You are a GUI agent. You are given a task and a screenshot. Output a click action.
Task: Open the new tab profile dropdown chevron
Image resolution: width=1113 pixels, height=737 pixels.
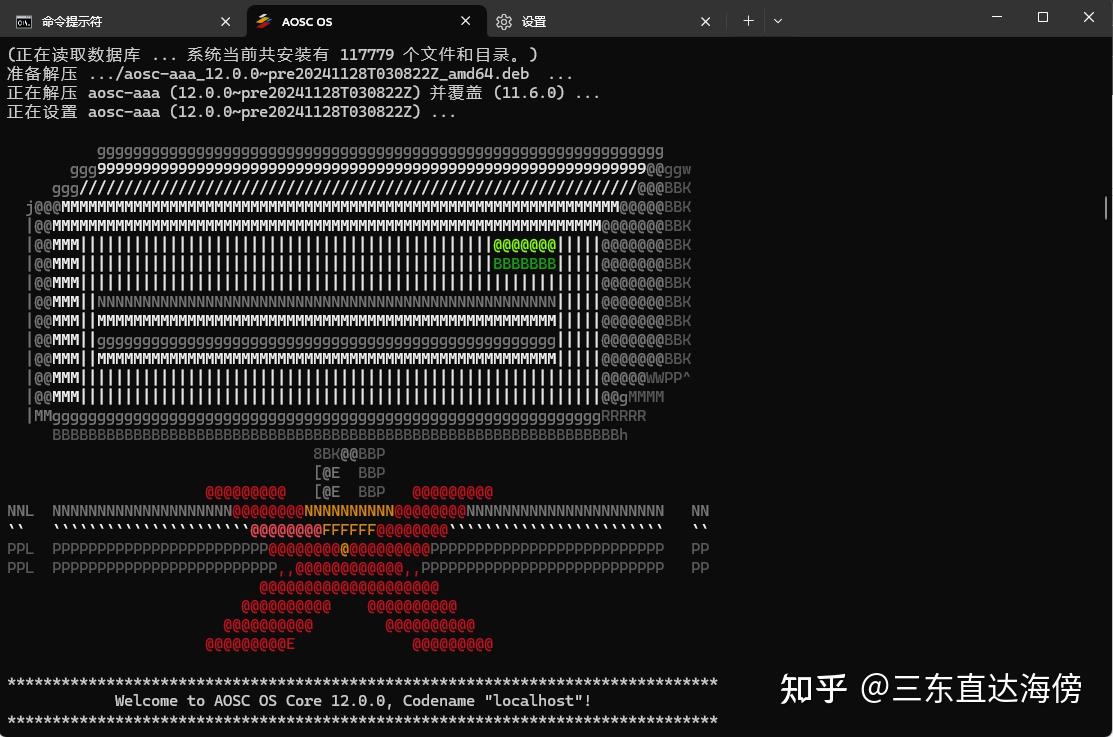[x=778, y=20]
